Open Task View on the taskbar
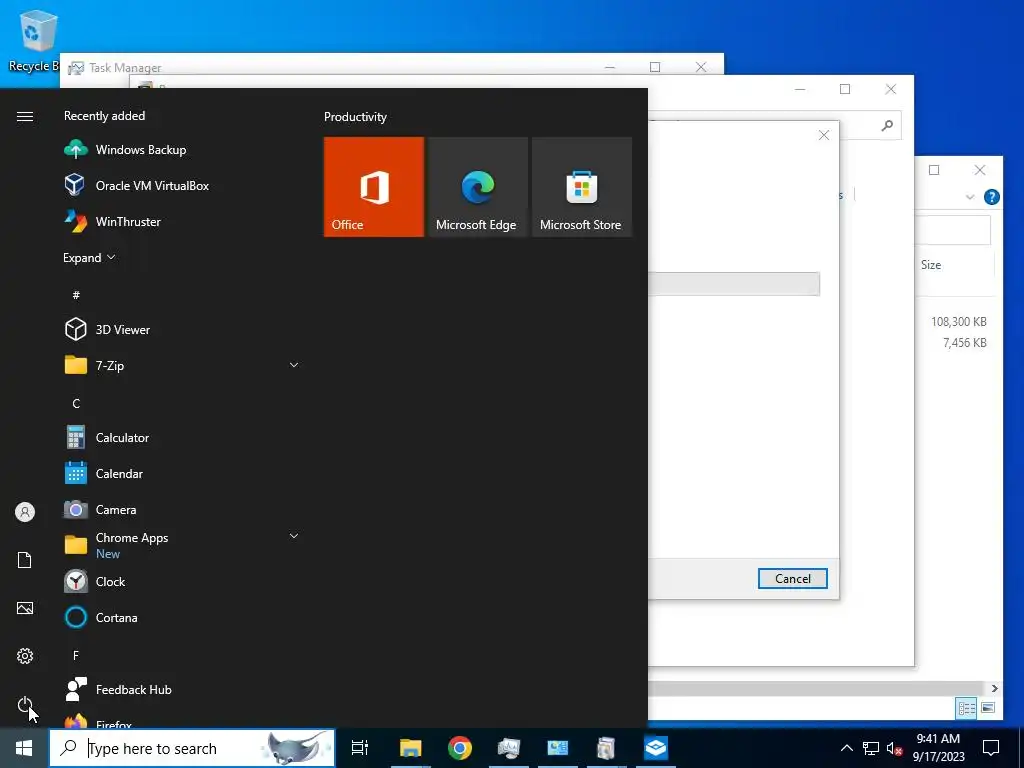The width and height of the screenshot is (1024, 768). pos(360,748)
